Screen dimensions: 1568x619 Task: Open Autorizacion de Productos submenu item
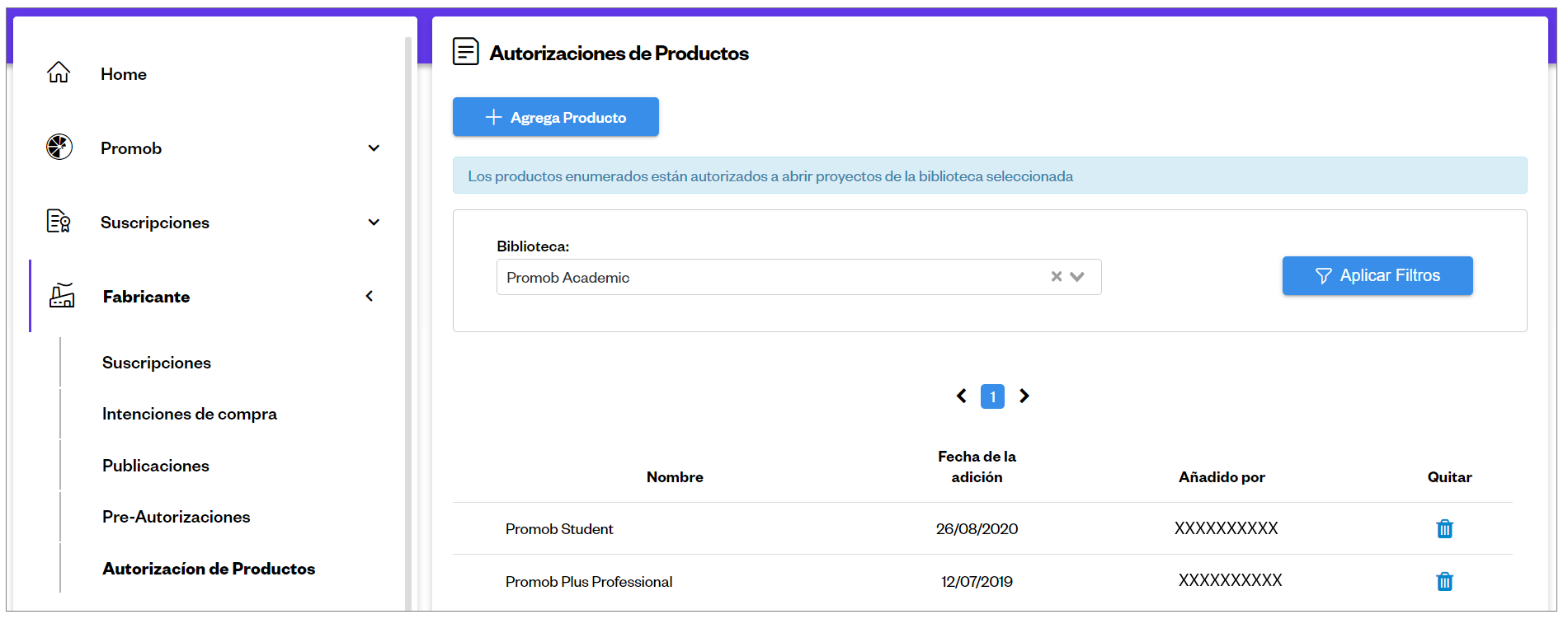tap(209, 569)
